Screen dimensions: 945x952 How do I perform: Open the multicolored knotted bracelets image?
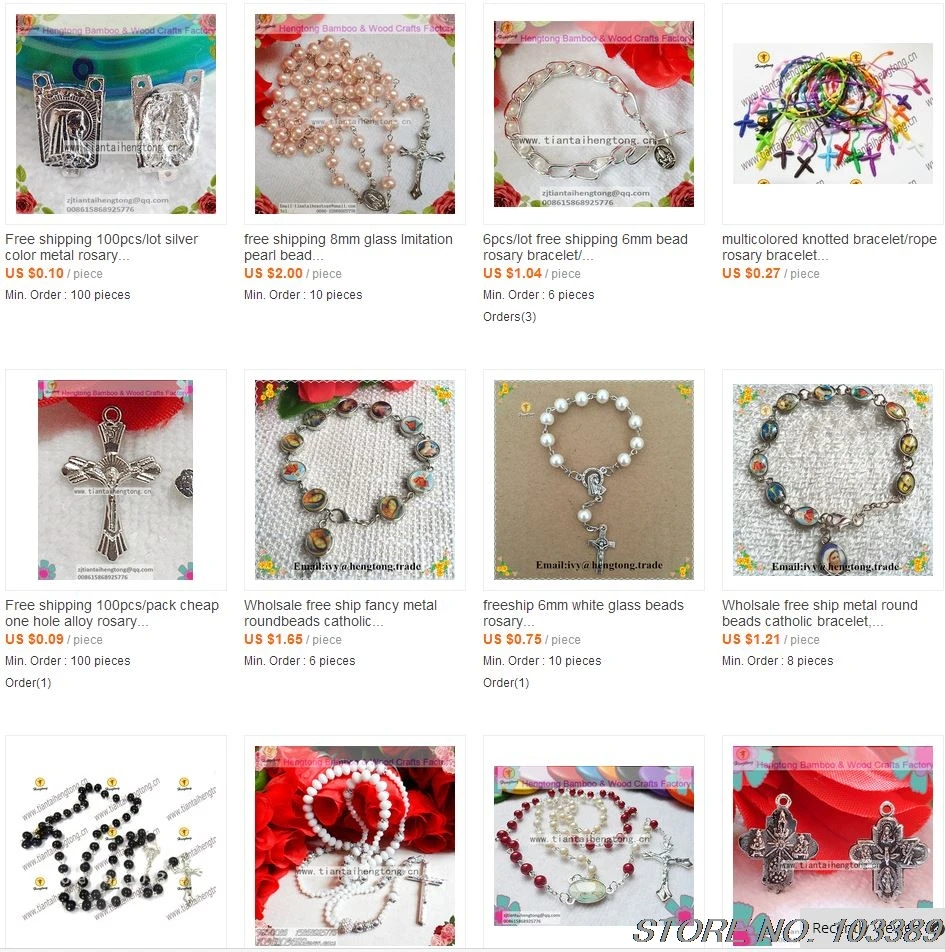[x=833, y=114]
